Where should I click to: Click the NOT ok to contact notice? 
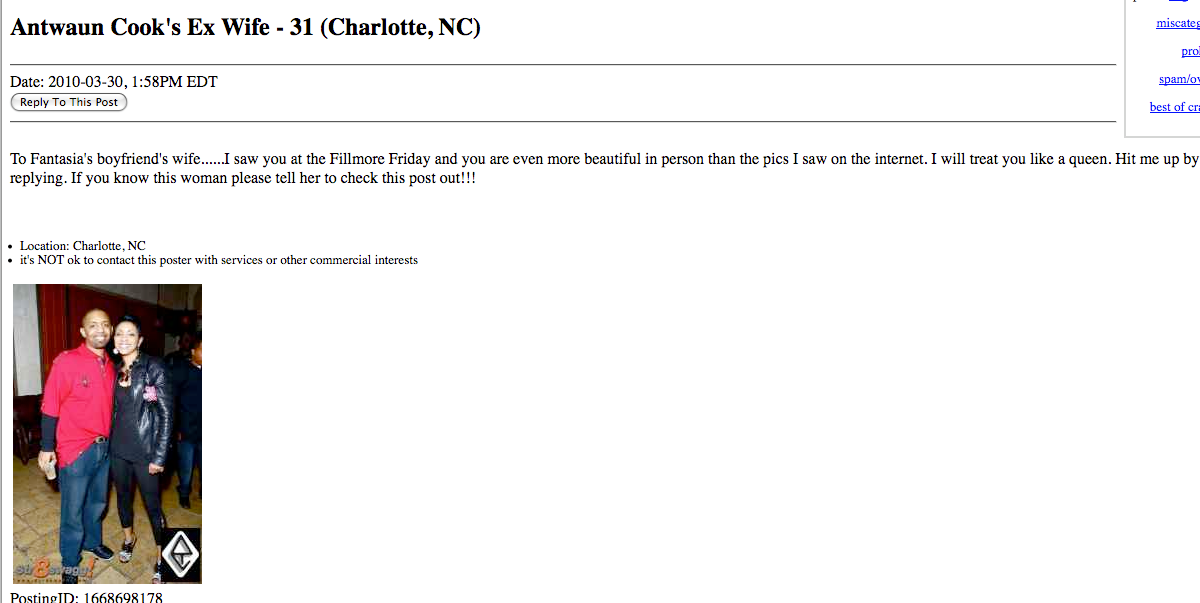click(x=219, y=260)
